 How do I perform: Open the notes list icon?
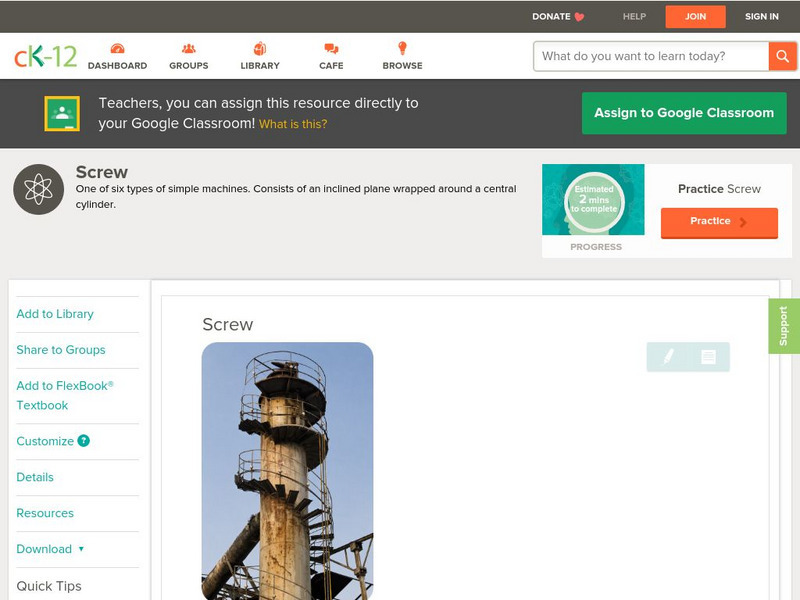point(708,357)
